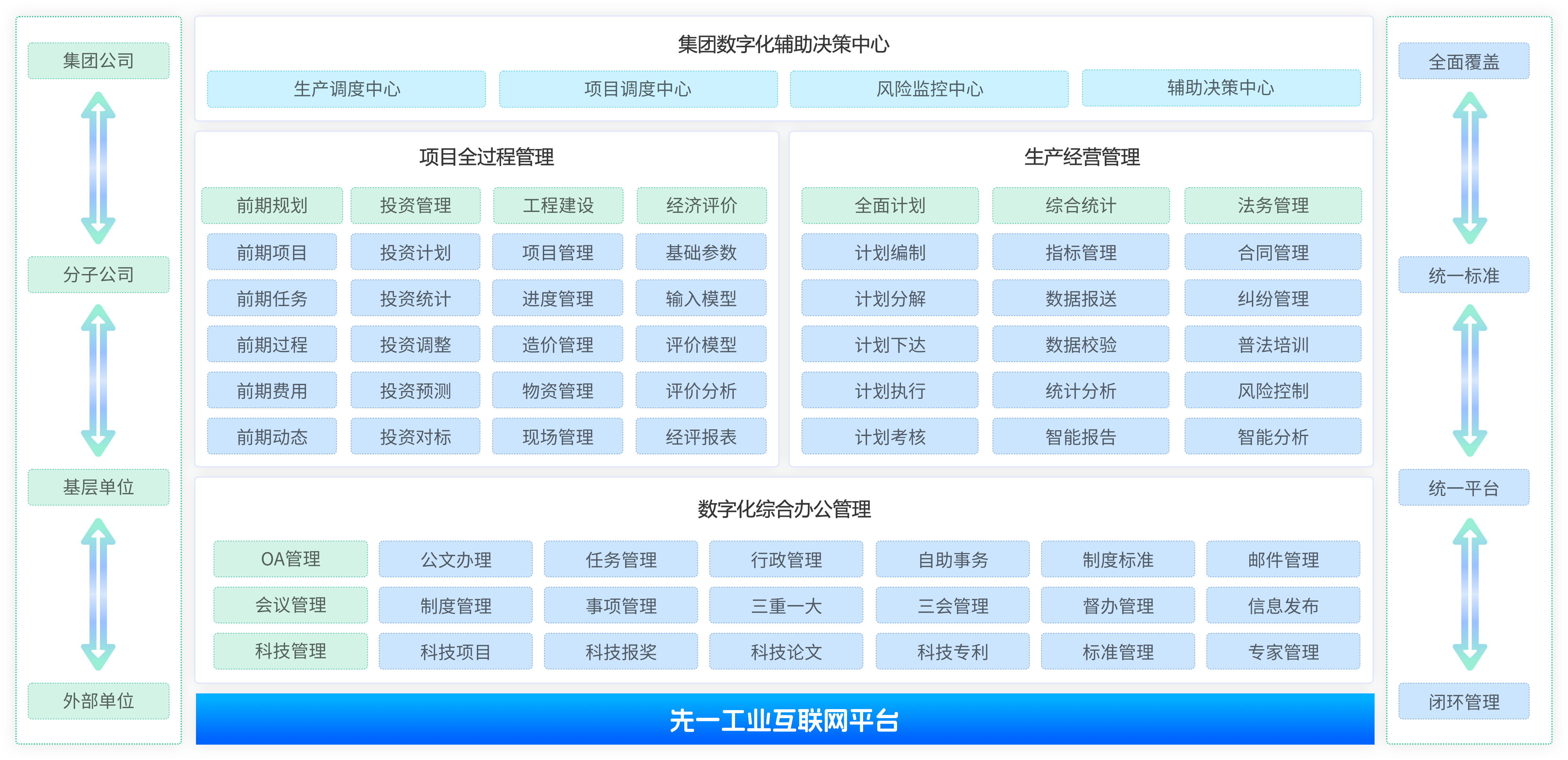Click the 风险监控中心 box

click(929, 89)
